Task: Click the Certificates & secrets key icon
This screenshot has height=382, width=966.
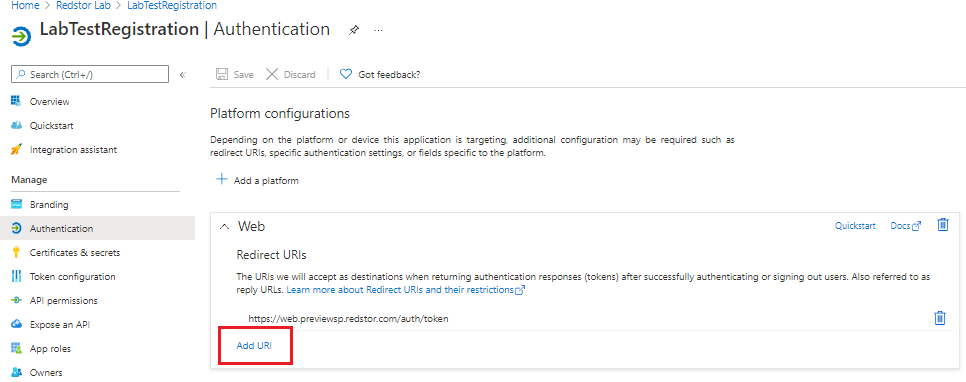Action: pos(17,253)
